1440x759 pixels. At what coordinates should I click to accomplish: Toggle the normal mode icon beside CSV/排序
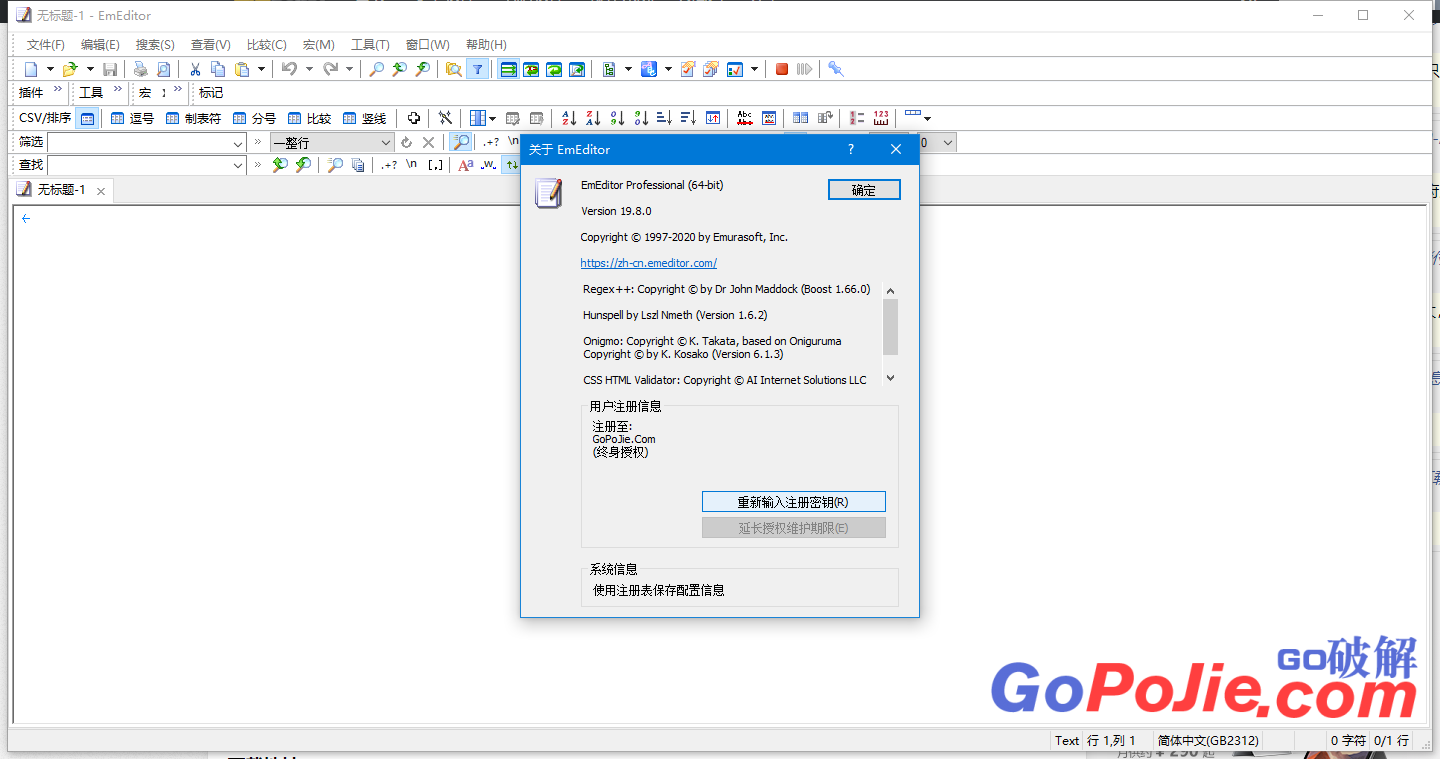(87, 118)
